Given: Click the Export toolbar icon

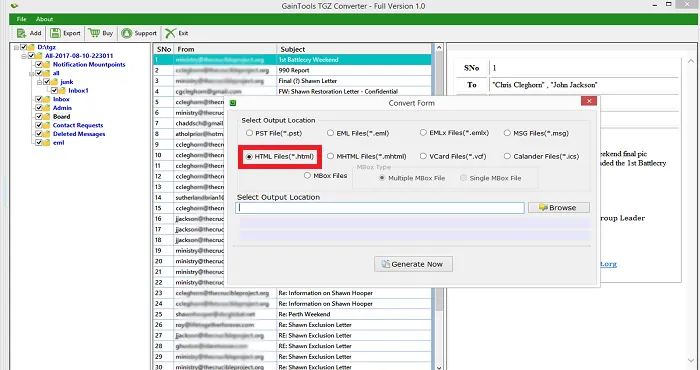Looking at the screenshot, I should (55, 33).
